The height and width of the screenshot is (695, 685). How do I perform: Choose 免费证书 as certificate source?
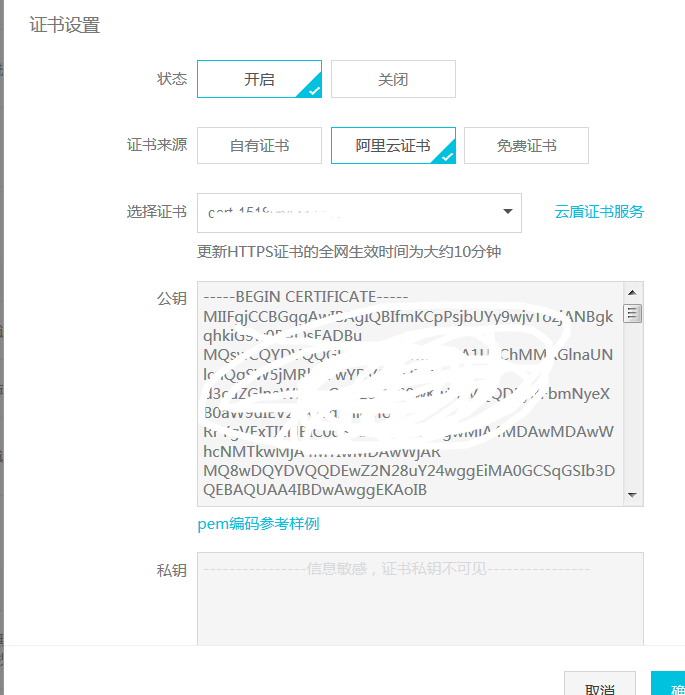tap(526, 145)
